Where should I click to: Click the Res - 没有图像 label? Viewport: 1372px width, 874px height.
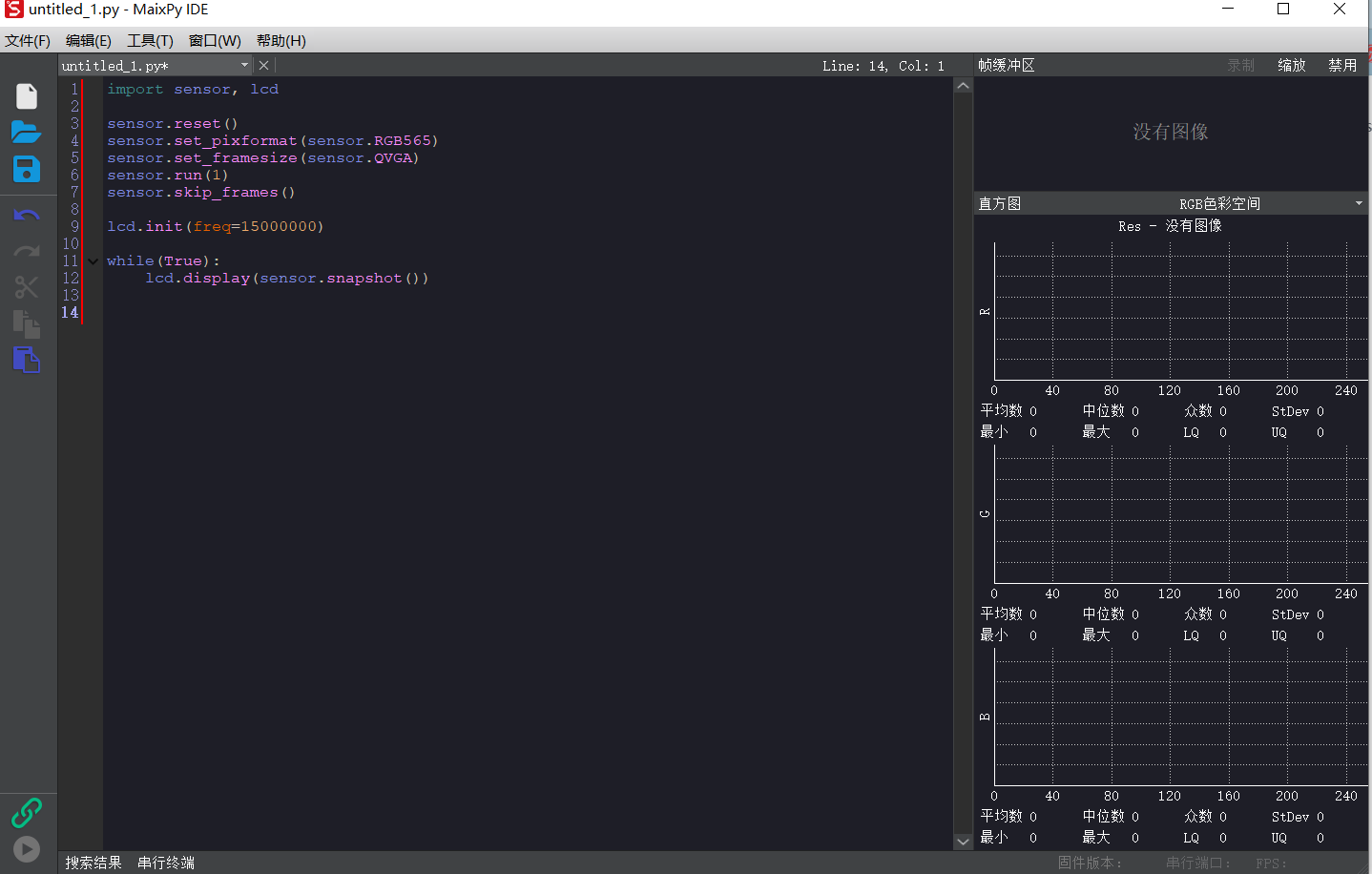(x=1171, y=226)
